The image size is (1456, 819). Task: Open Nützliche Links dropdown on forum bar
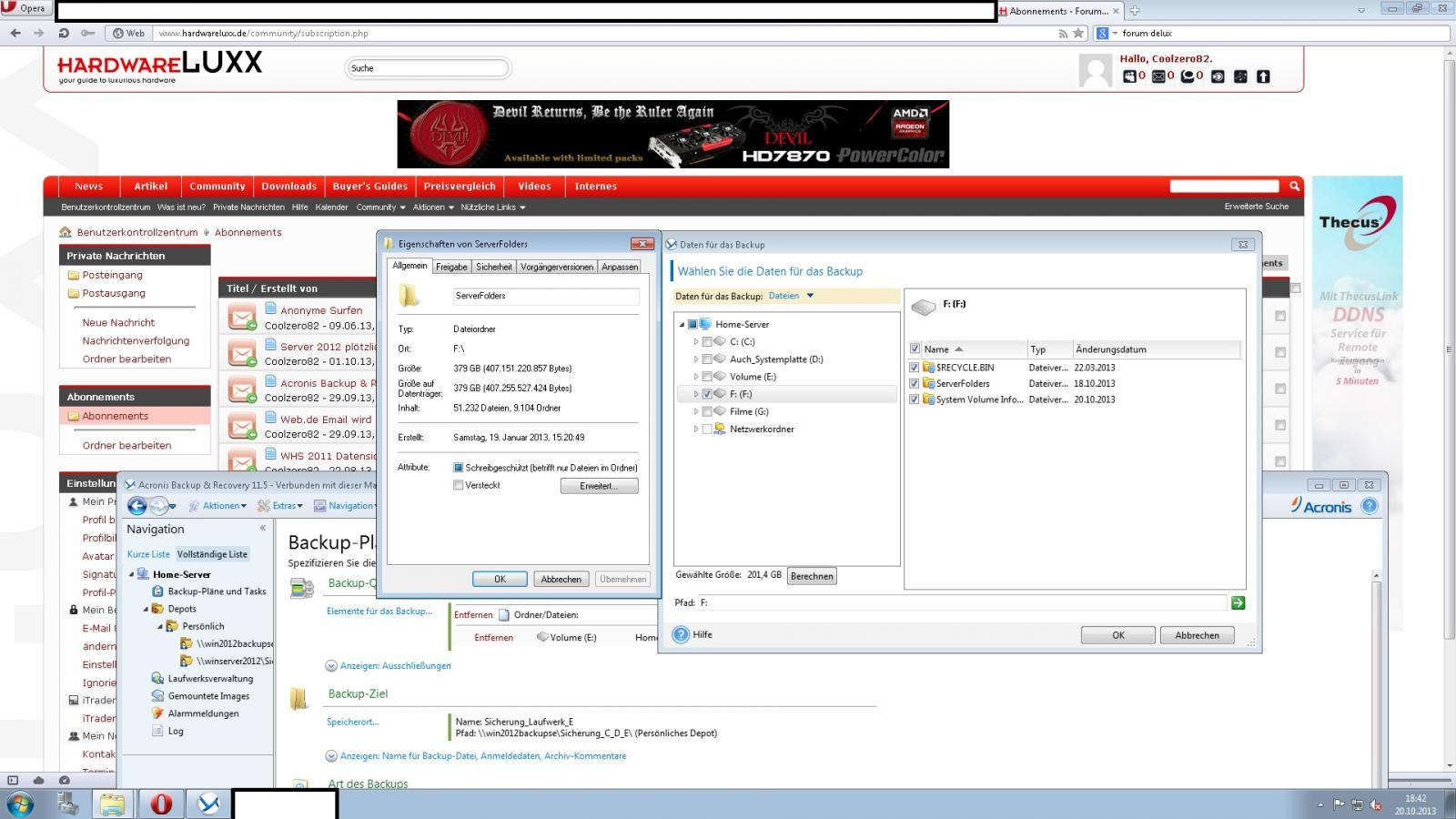pyautogui.click(x=493, y=207)
